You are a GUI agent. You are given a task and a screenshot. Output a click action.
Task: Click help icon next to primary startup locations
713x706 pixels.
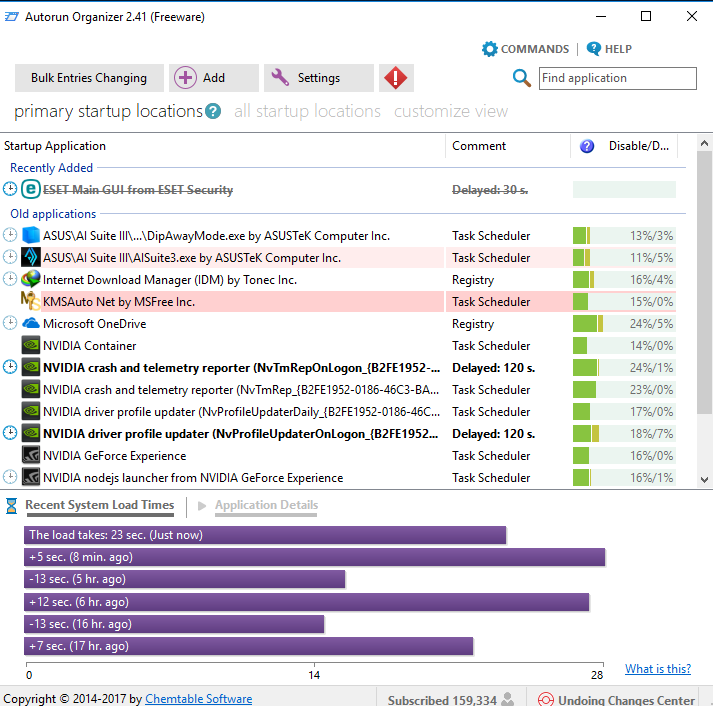point(213,111)
